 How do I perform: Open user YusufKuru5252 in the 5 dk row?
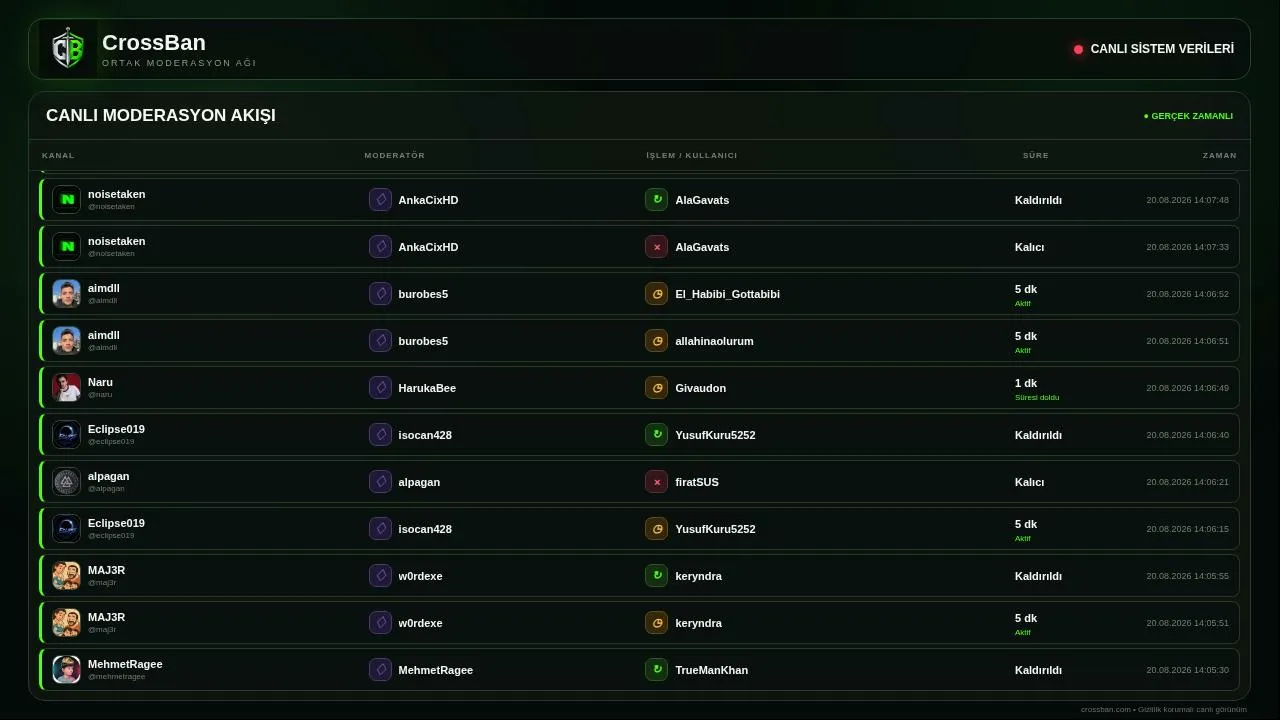[715, 529]
